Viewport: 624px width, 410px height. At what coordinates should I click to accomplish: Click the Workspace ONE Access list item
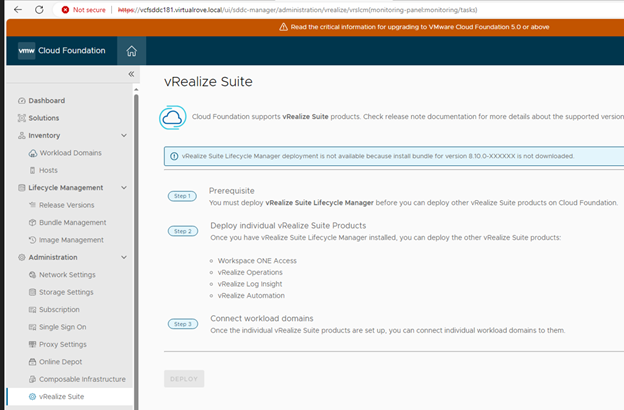click(x=257, y=261)
